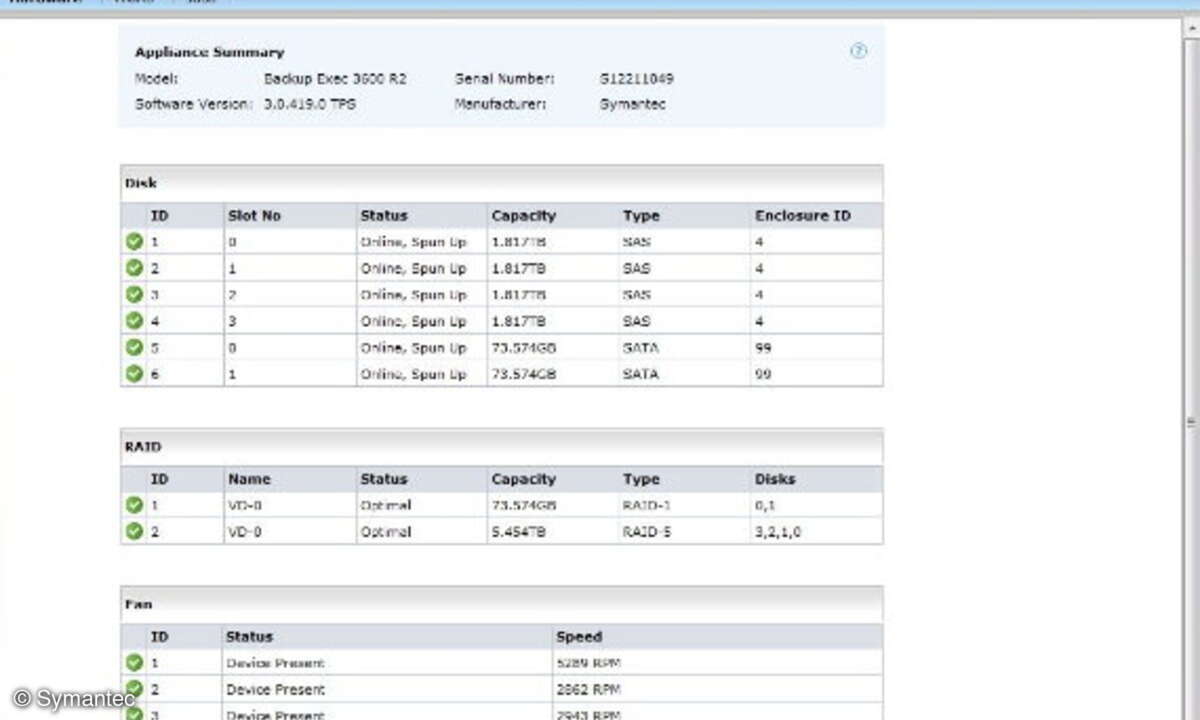Click the Status header in RAID table
The image size is (1200, 720).
click(384, 479)
